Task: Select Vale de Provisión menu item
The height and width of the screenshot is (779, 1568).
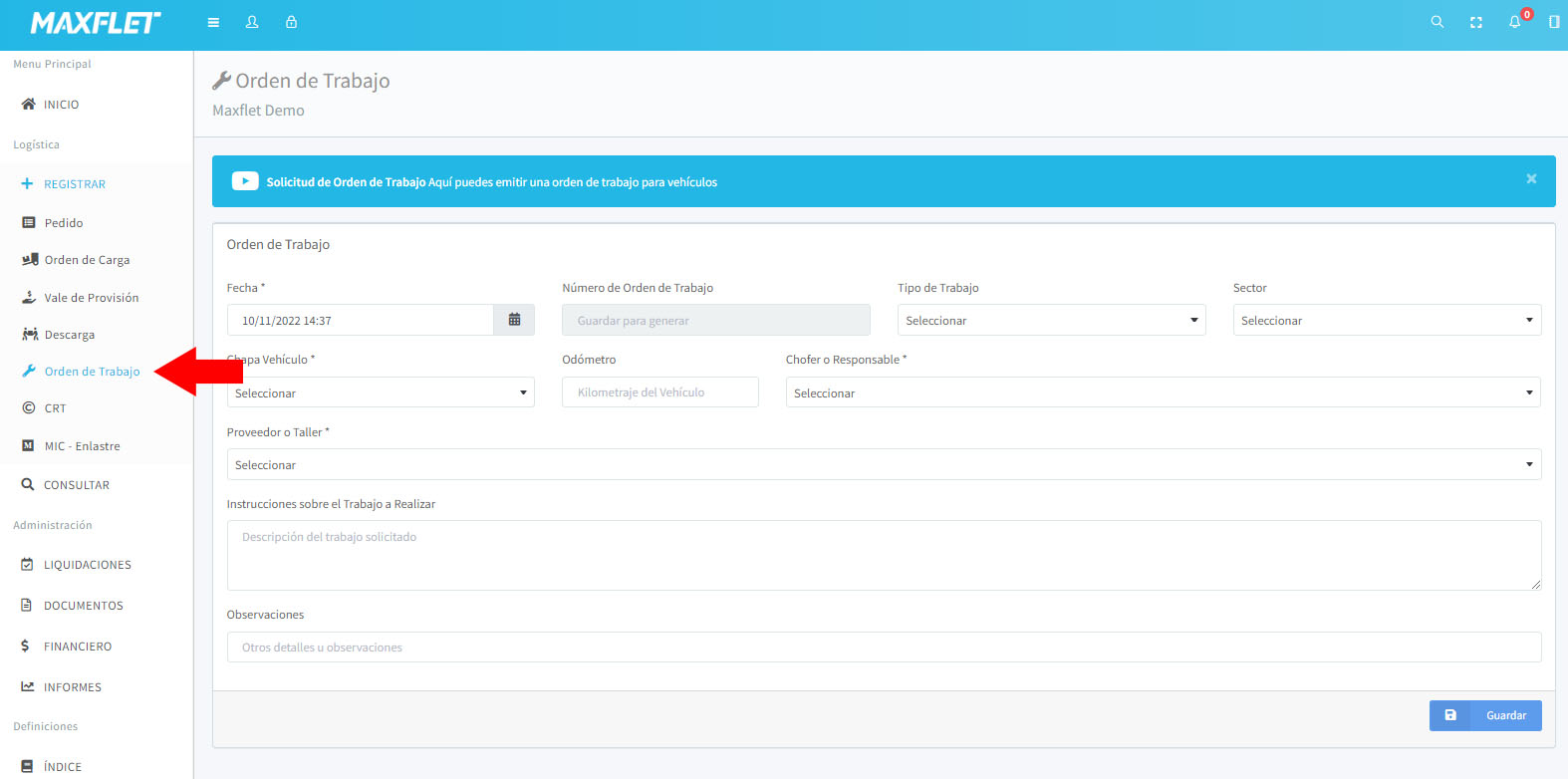Action: (x=91, y=298)
